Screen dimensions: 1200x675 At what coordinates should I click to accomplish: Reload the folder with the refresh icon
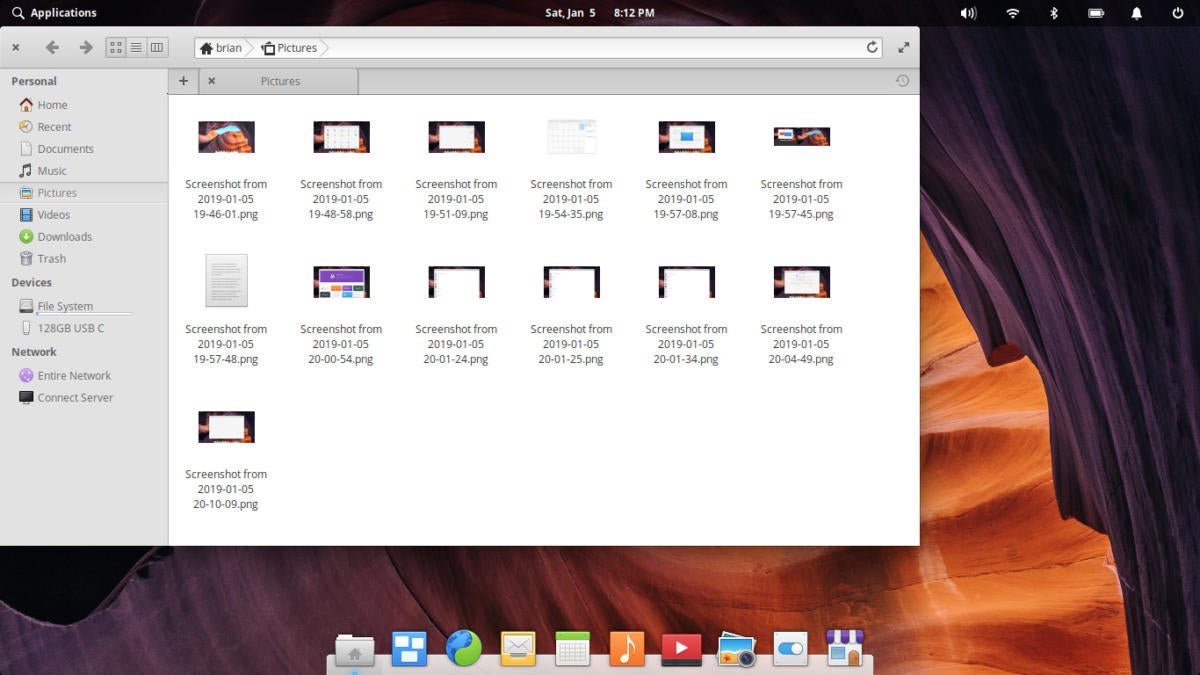coord(872,47)
